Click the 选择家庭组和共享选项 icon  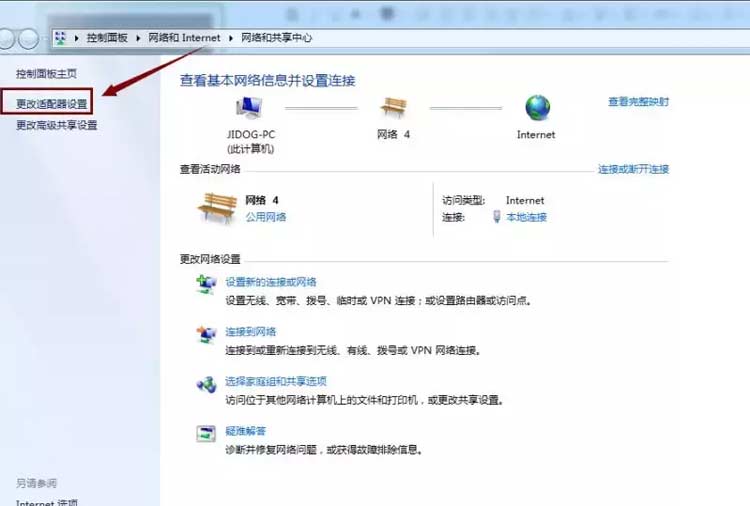(x=206, y=384)
